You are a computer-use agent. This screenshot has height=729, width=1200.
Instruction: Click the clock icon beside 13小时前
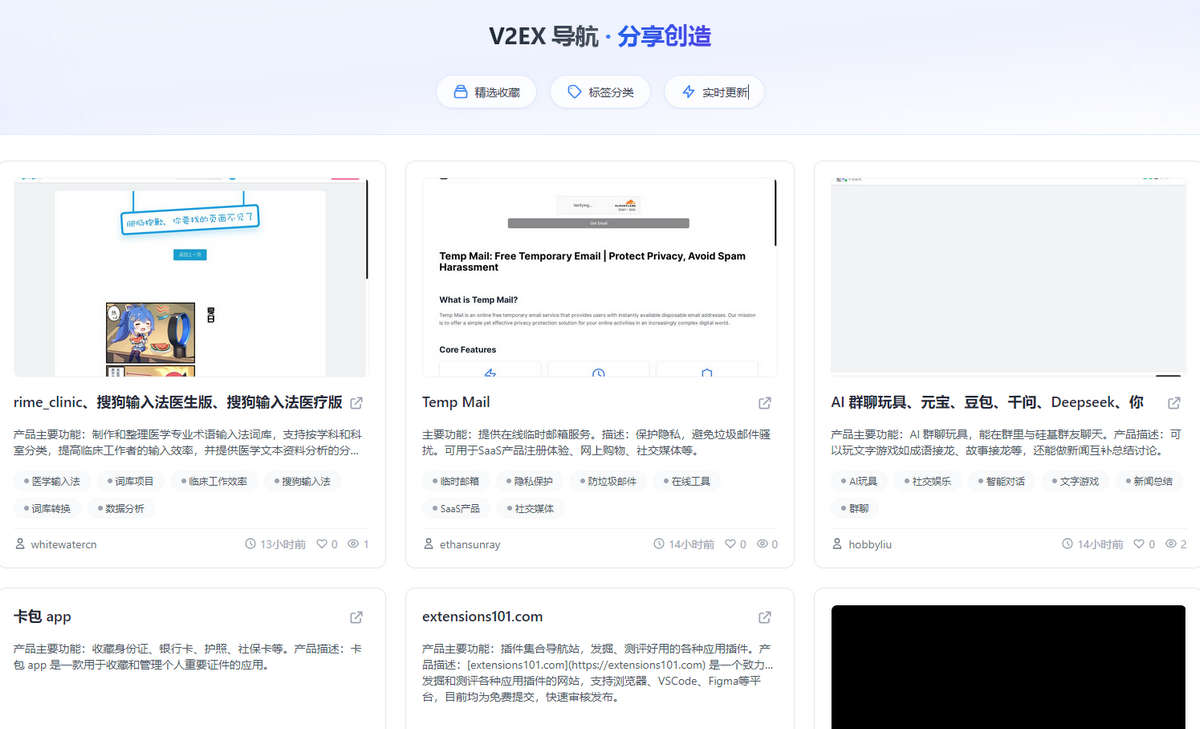tap(250, 544)
